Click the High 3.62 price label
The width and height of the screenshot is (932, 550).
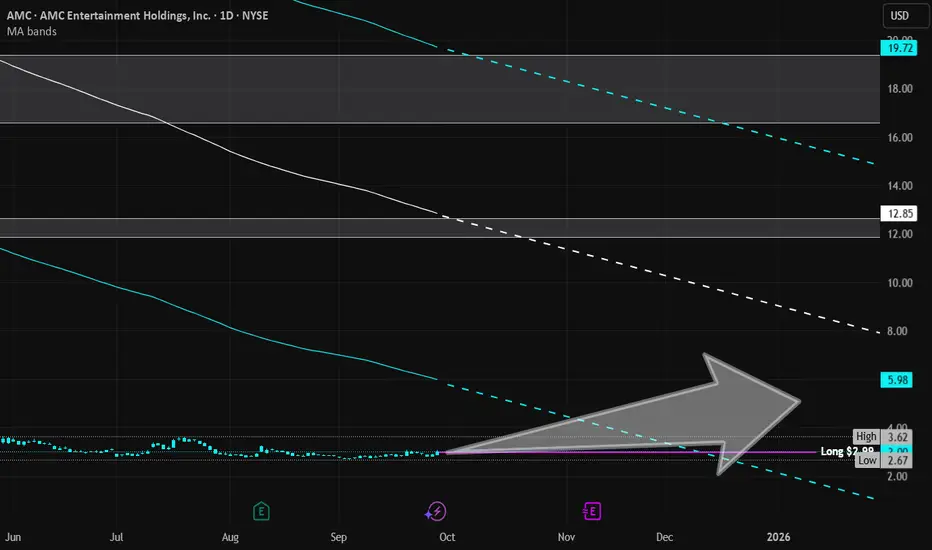pyautogui.click(x=882, y=436)
